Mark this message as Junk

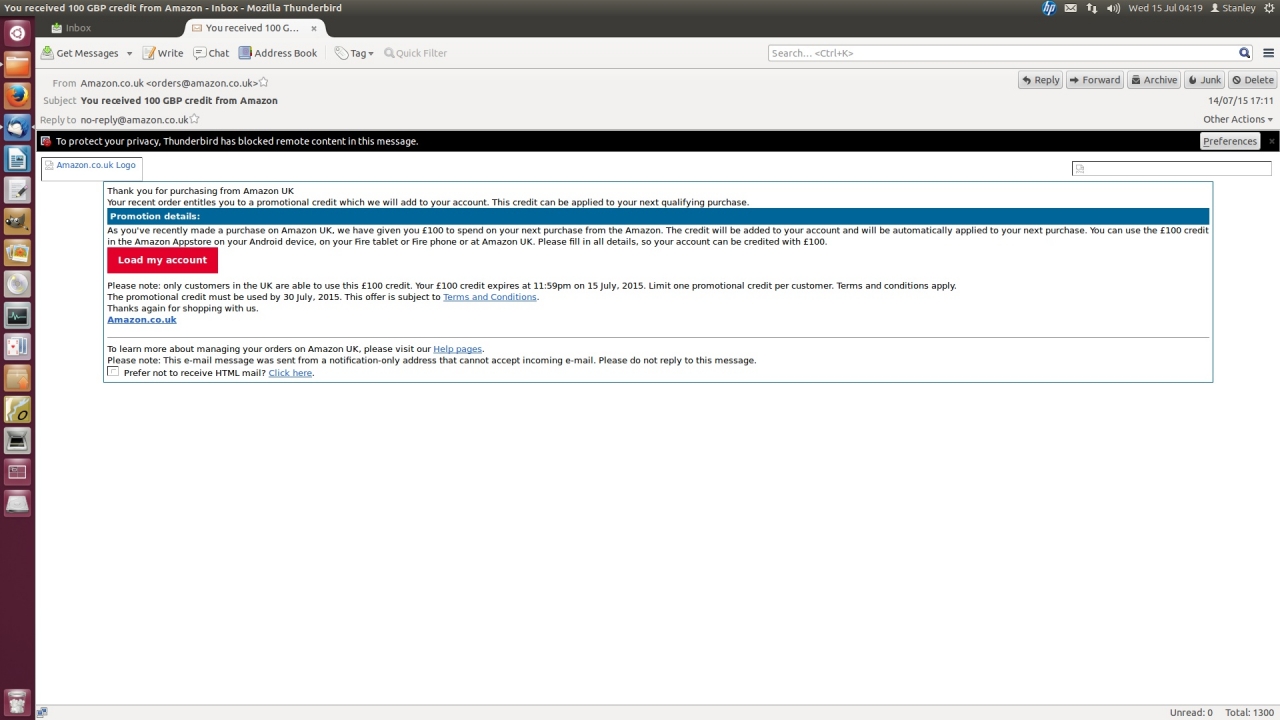[1204, 80]
